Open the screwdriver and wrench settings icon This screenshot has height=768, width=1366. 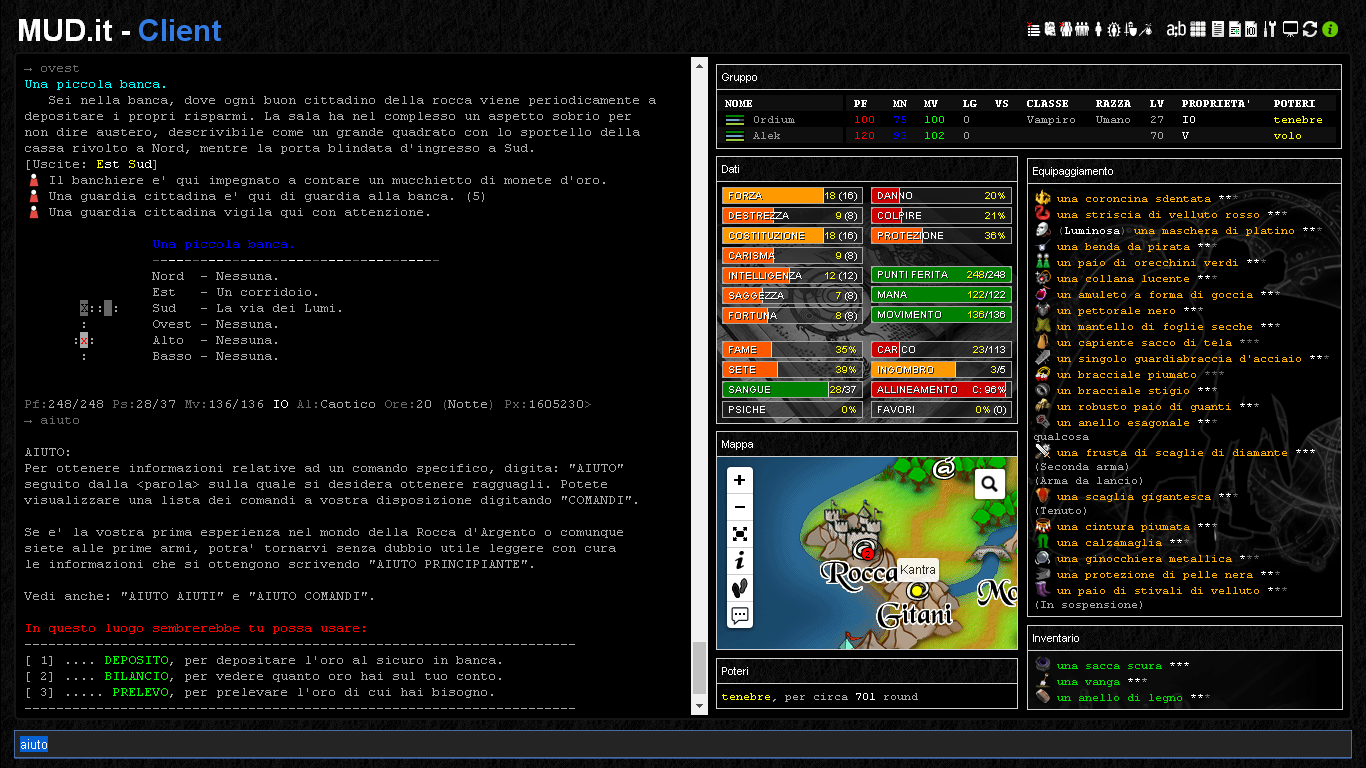click(x=1270, y=29)
